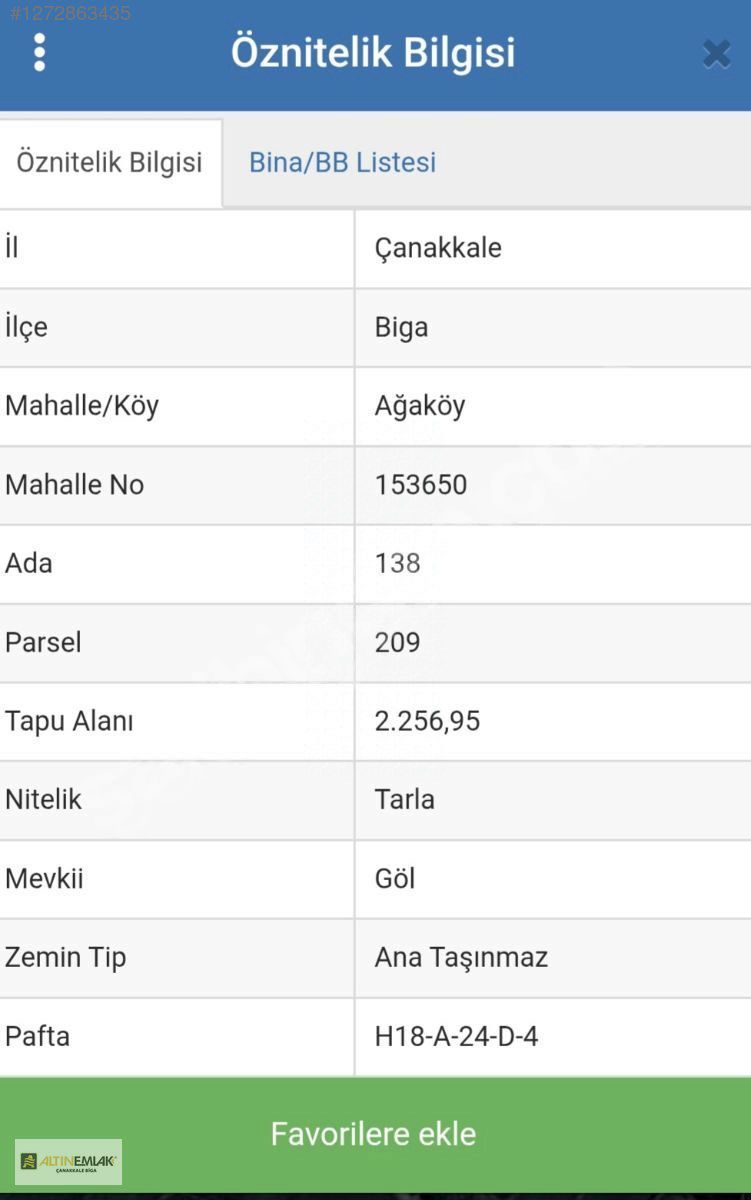This screenshot has height=1200, width=751.
Task: Click the Altın Emlak logo
Action: pyautogui.click(x=68, y=1162)
